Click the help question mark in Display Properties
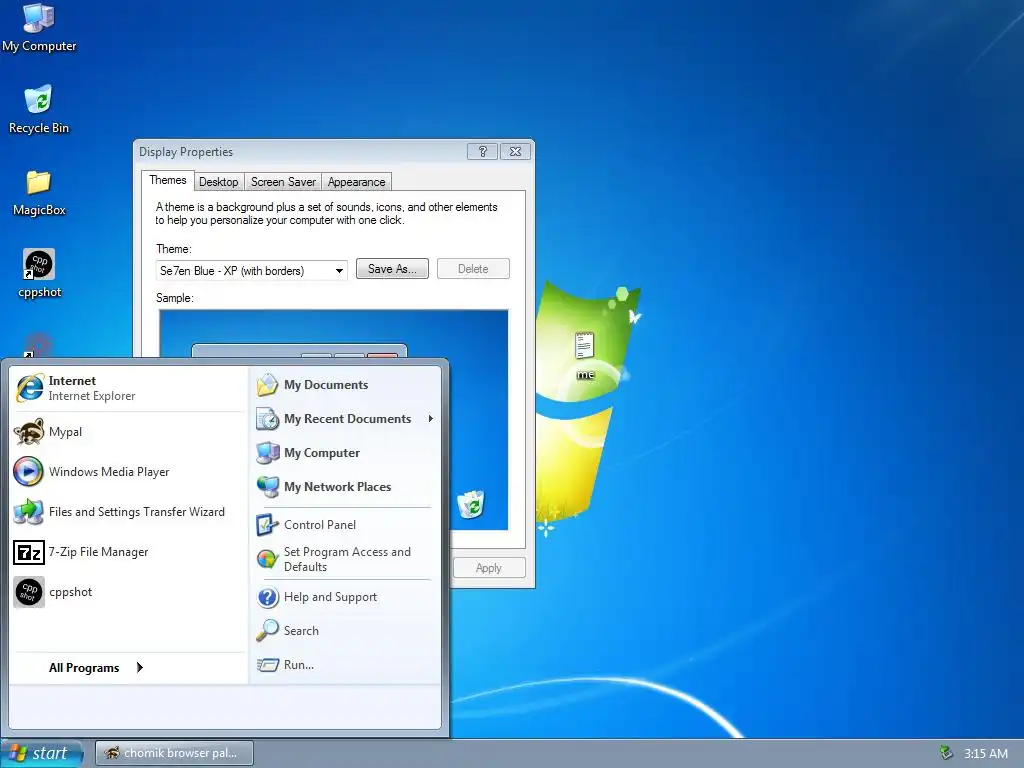Image resolution: width=1024 pixels, height=768 pixels. (483, 152)
